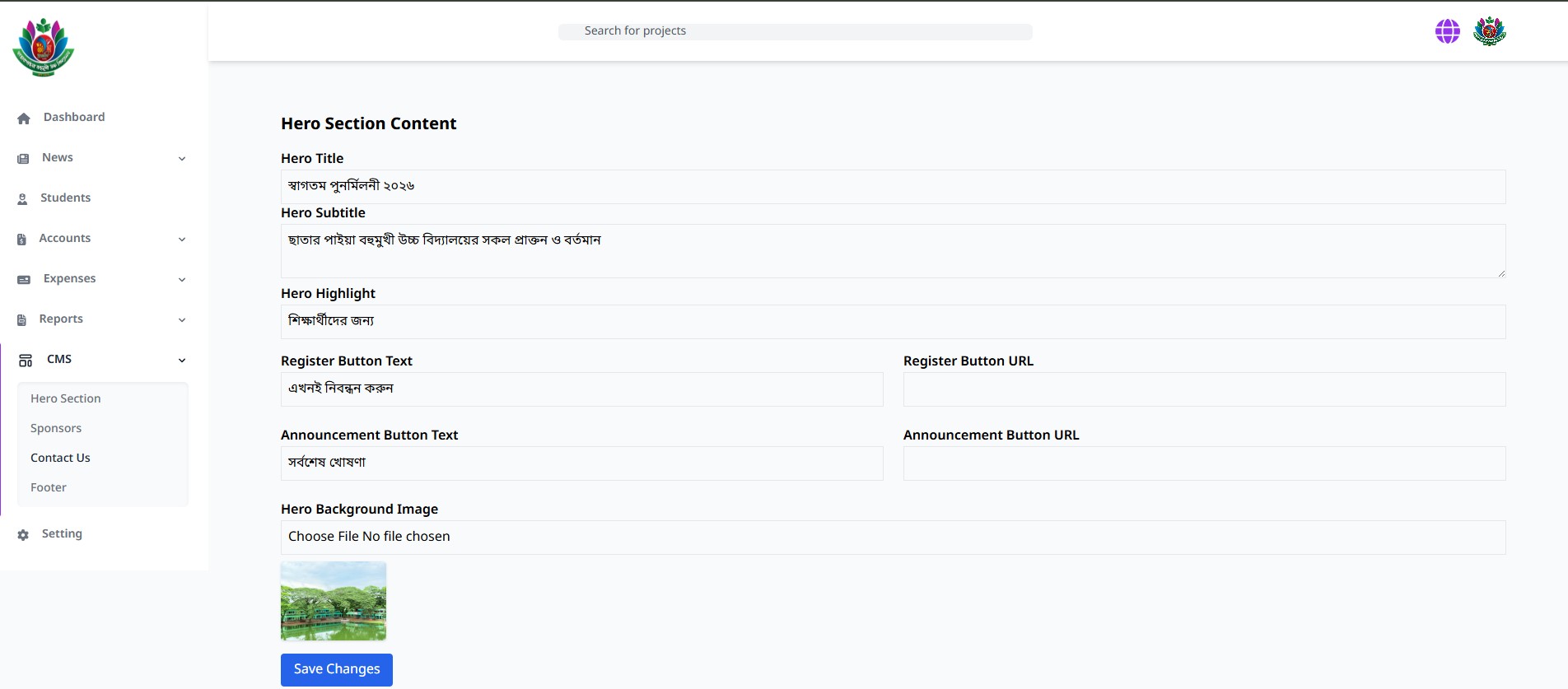Click the News newspaper icon in sidebar
Image resolution: width=1568 pixels, height=689 pixels.
(23, 159)
